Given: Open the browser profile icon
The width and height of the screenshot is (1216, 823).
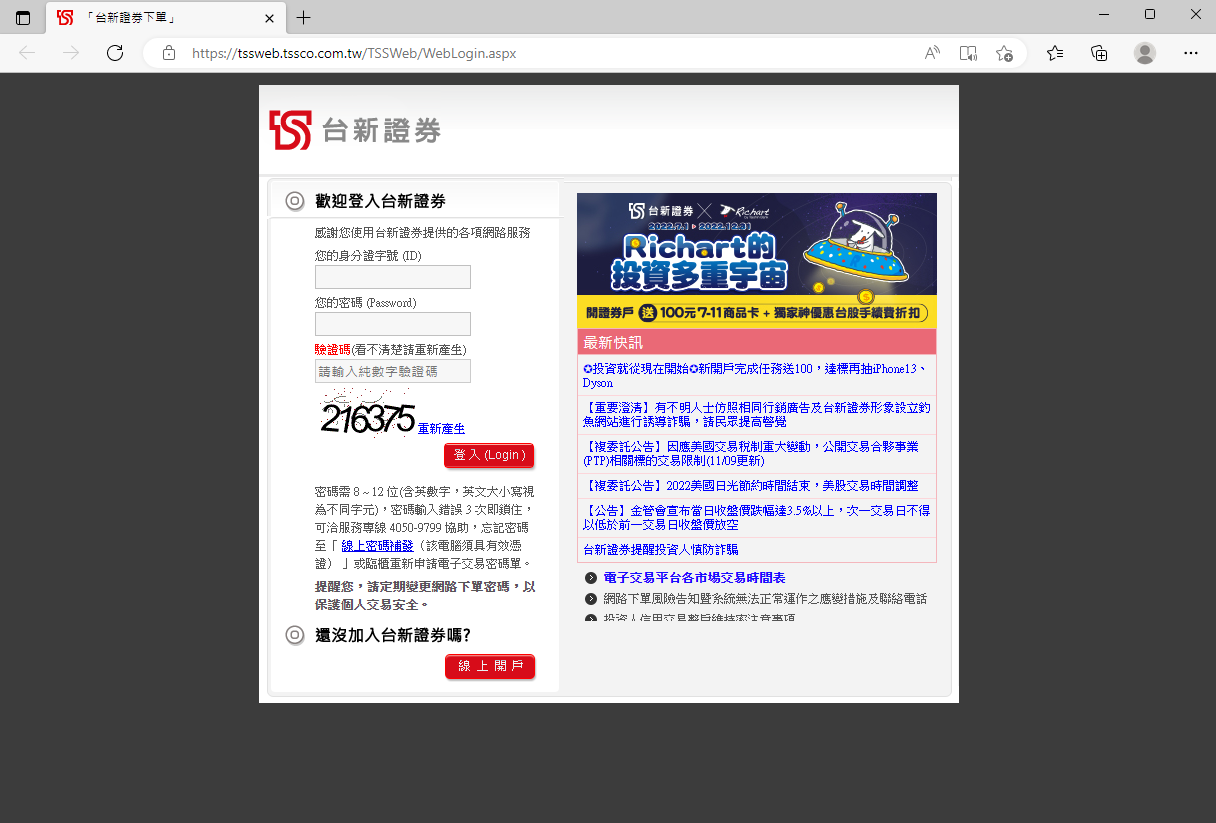Looking at the screenshot, I should point(1145,53).
